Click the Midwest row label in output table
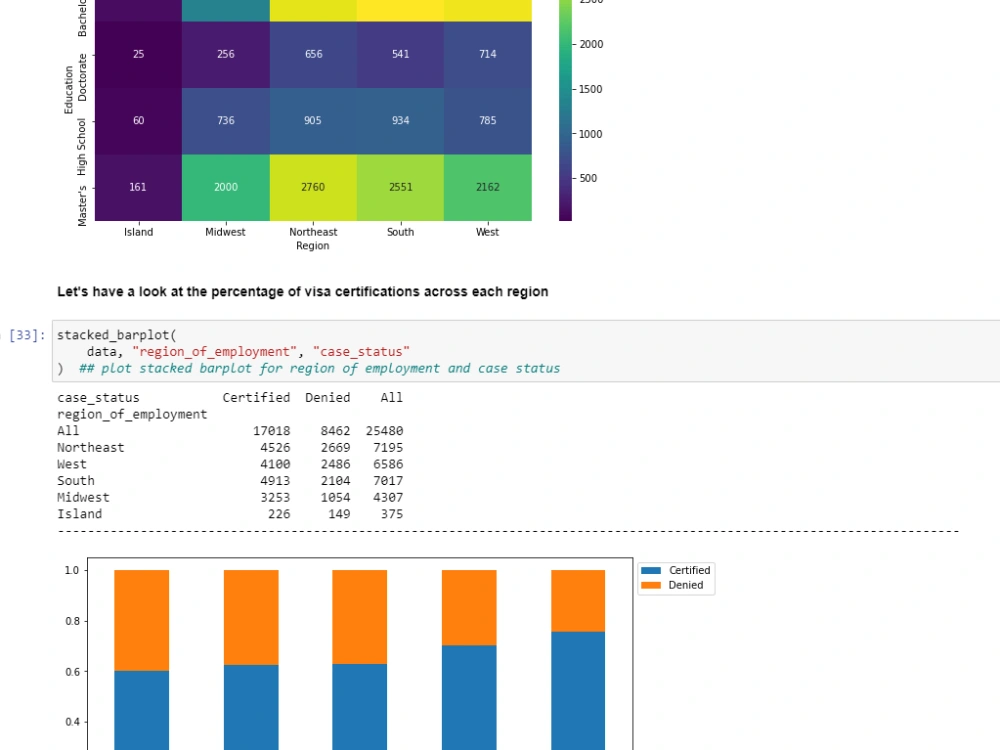The width and height of the screenshot is (1000, 750). pos(83,497)
